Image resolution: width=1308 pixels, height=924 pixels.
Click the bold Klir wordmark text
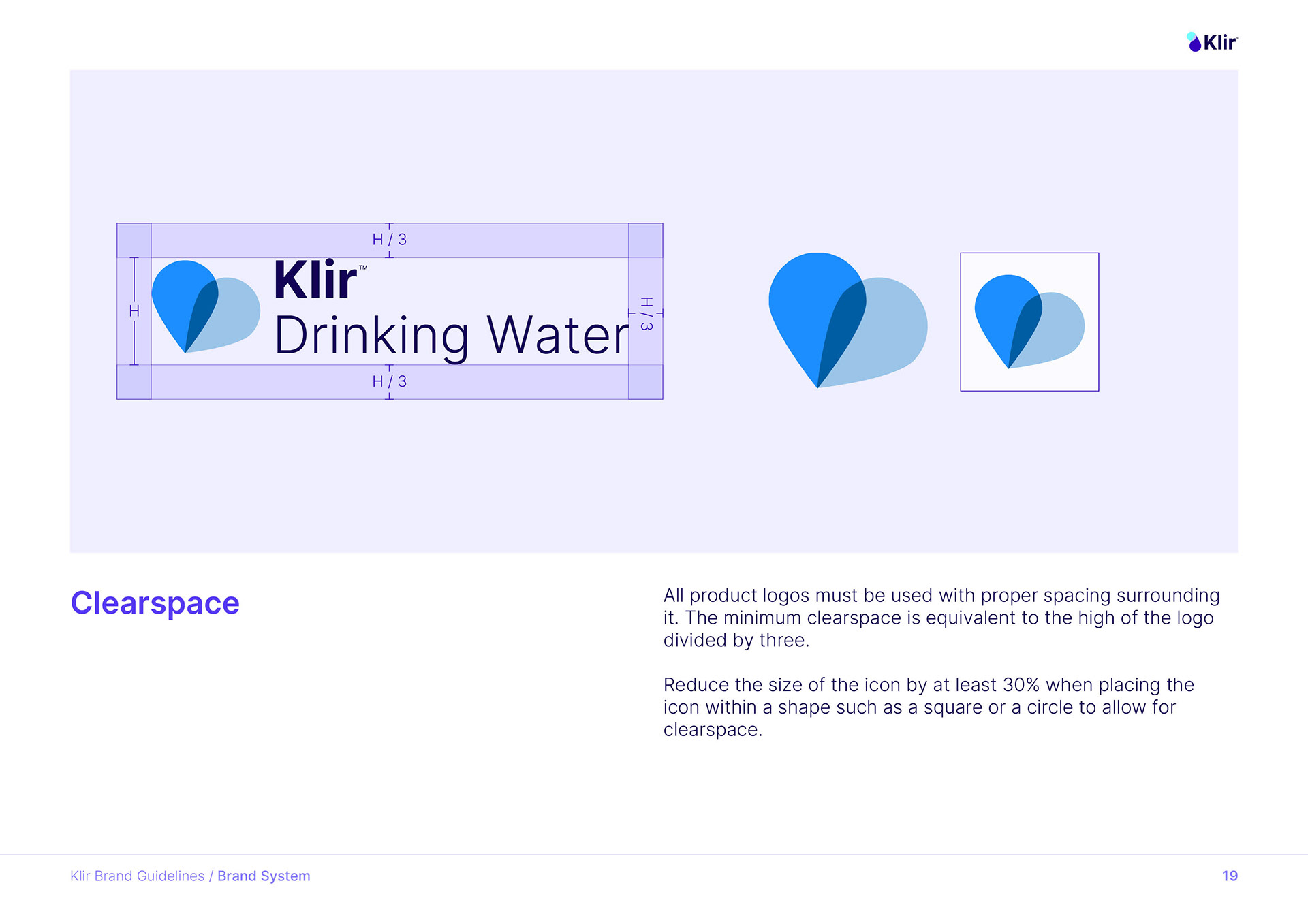pos(315,279)
